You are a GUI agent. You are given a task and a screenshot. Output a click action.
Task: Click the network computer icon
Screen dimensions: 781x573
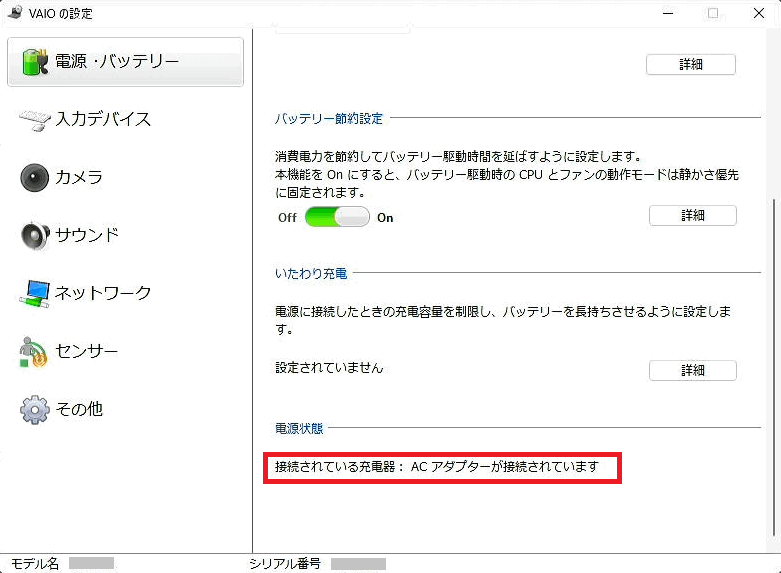(34, 293)
